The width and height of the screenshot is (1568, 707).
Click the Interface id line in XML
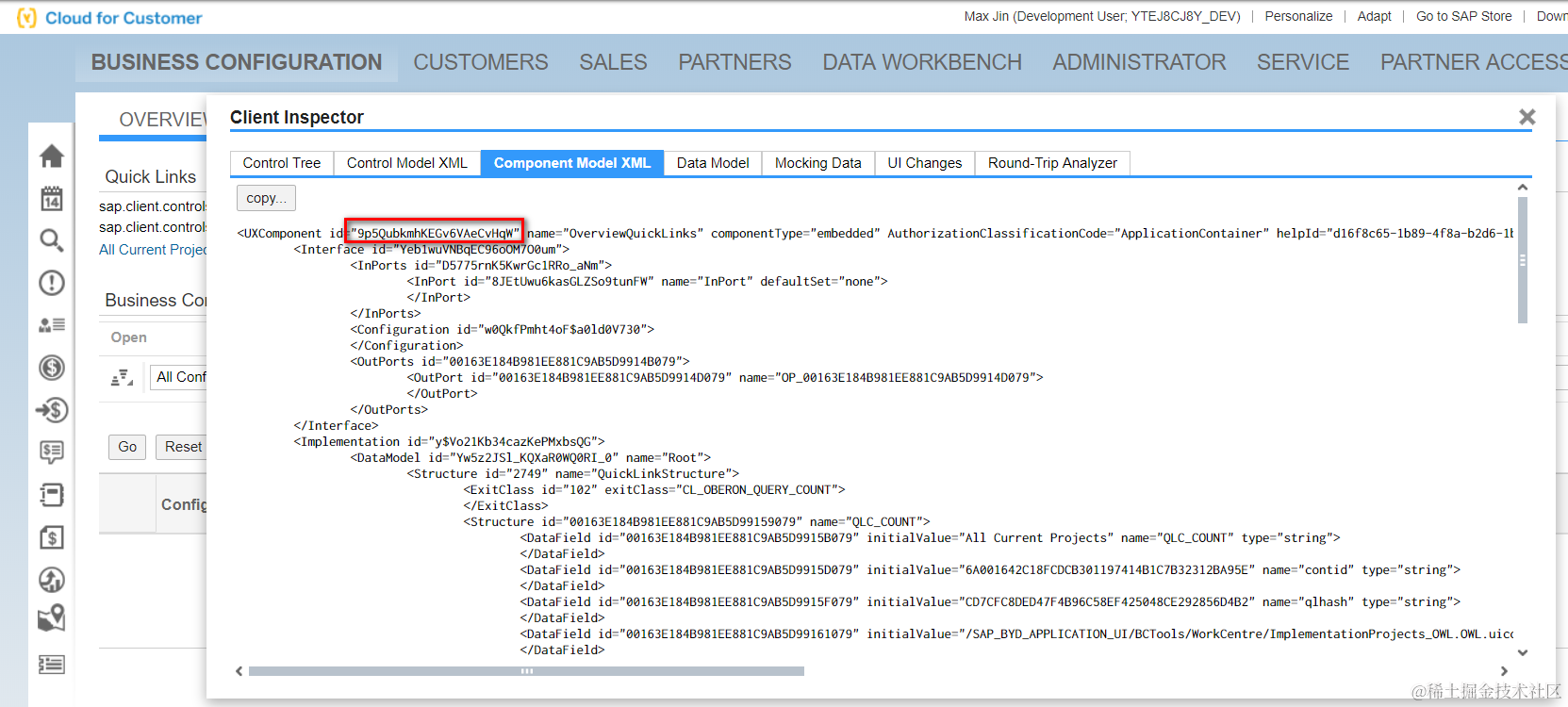pos(432,249)
